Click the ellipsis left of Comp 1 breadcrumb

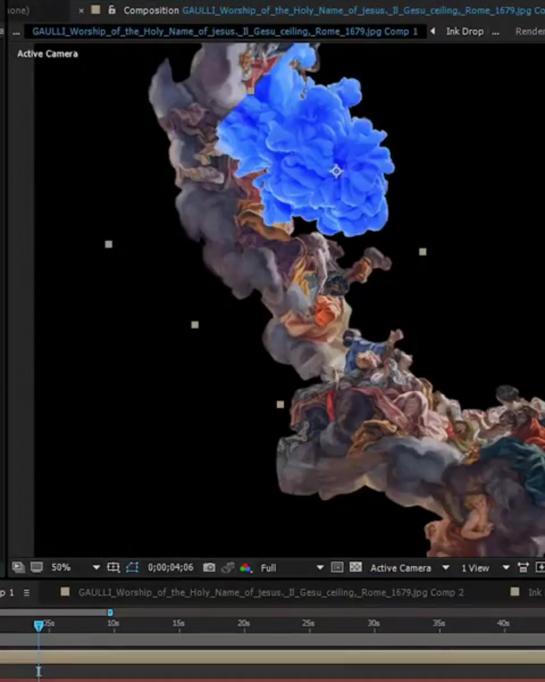16,33
